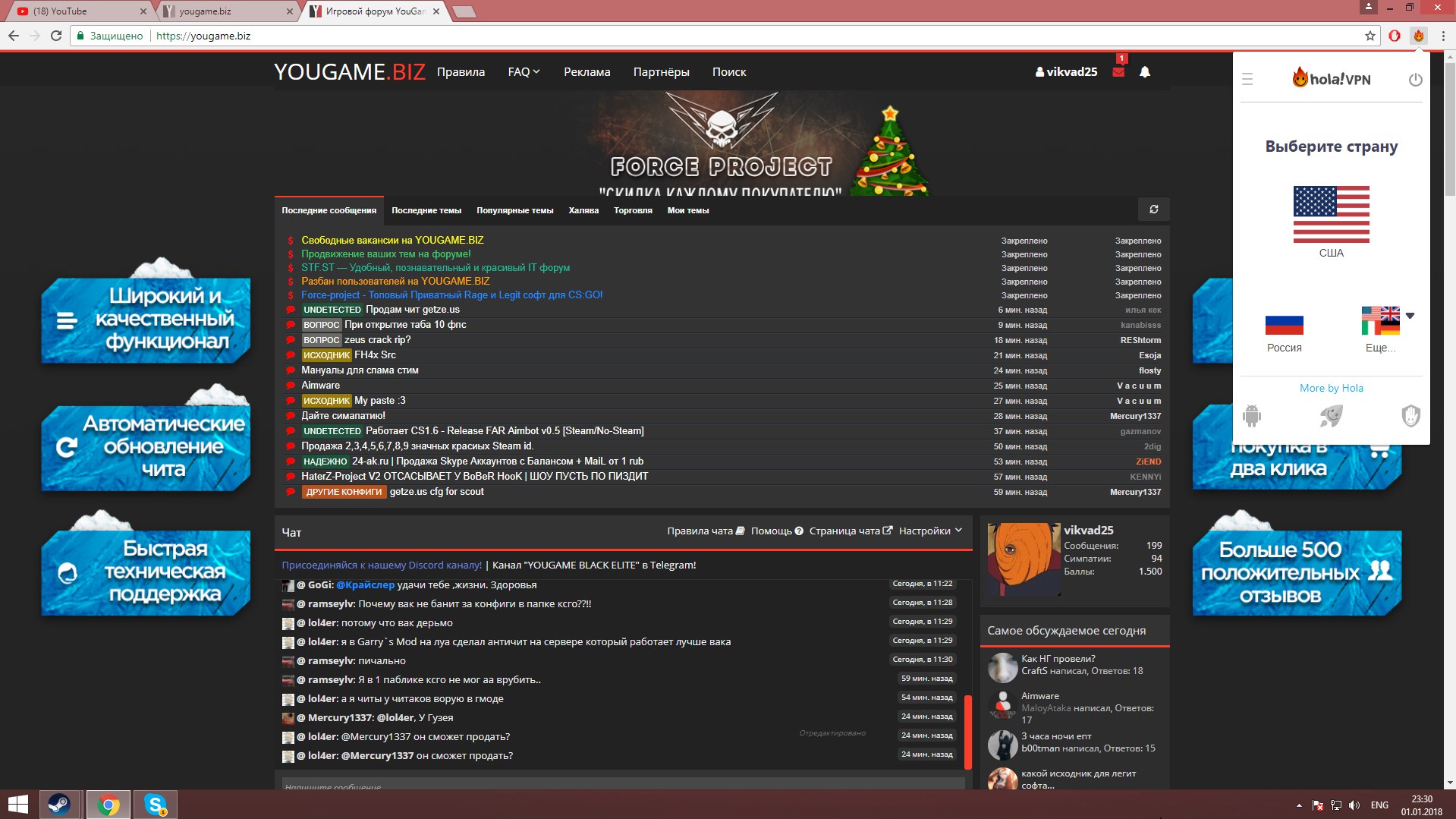Expand the more countries list in Hola

point(1388,321)
